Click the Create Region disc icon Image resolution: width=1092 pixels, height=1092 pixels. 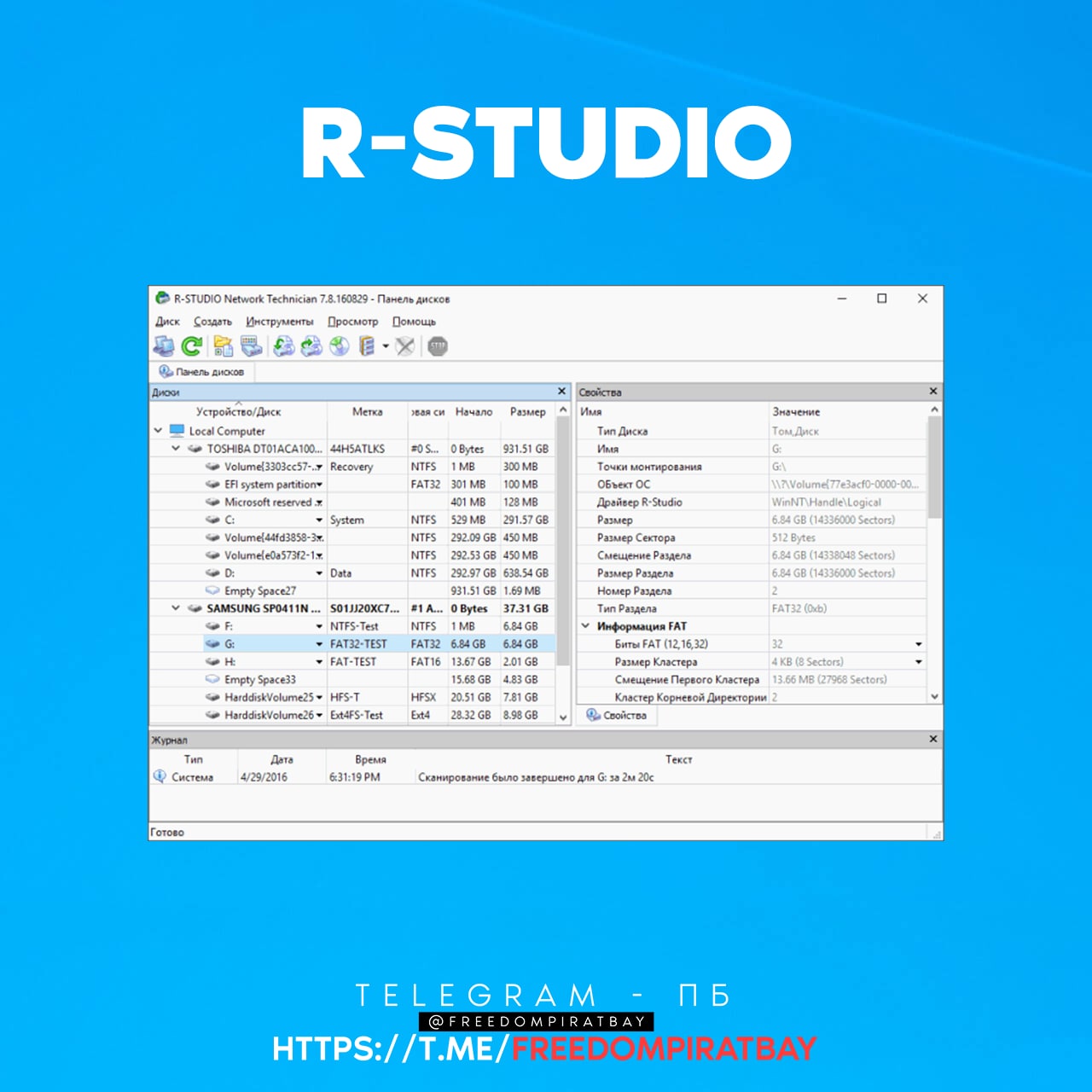[340, 346]
